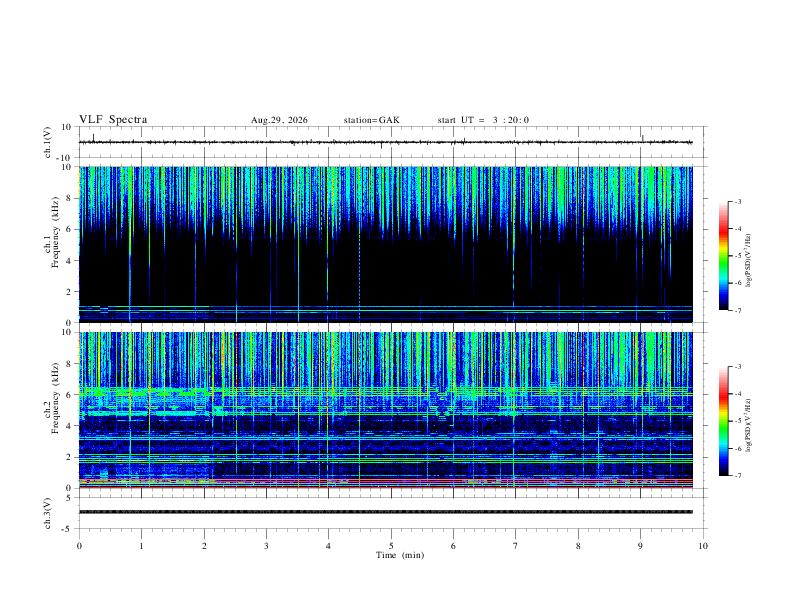Click the 9 minute tick on time axis
This screenshot has width=792, height=612.
coord(640,546)
